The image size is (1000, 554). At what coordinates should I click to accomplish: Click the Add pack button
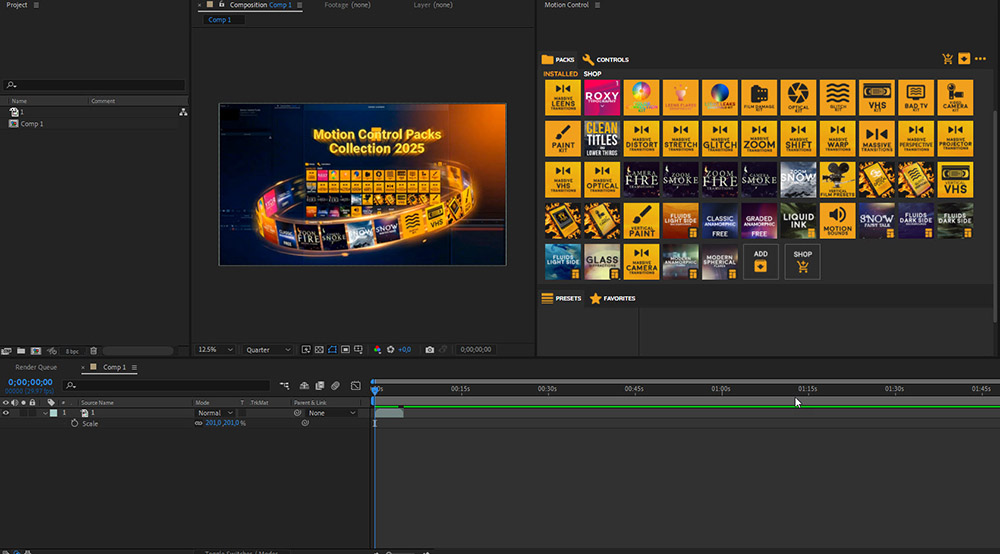[761, 261]
